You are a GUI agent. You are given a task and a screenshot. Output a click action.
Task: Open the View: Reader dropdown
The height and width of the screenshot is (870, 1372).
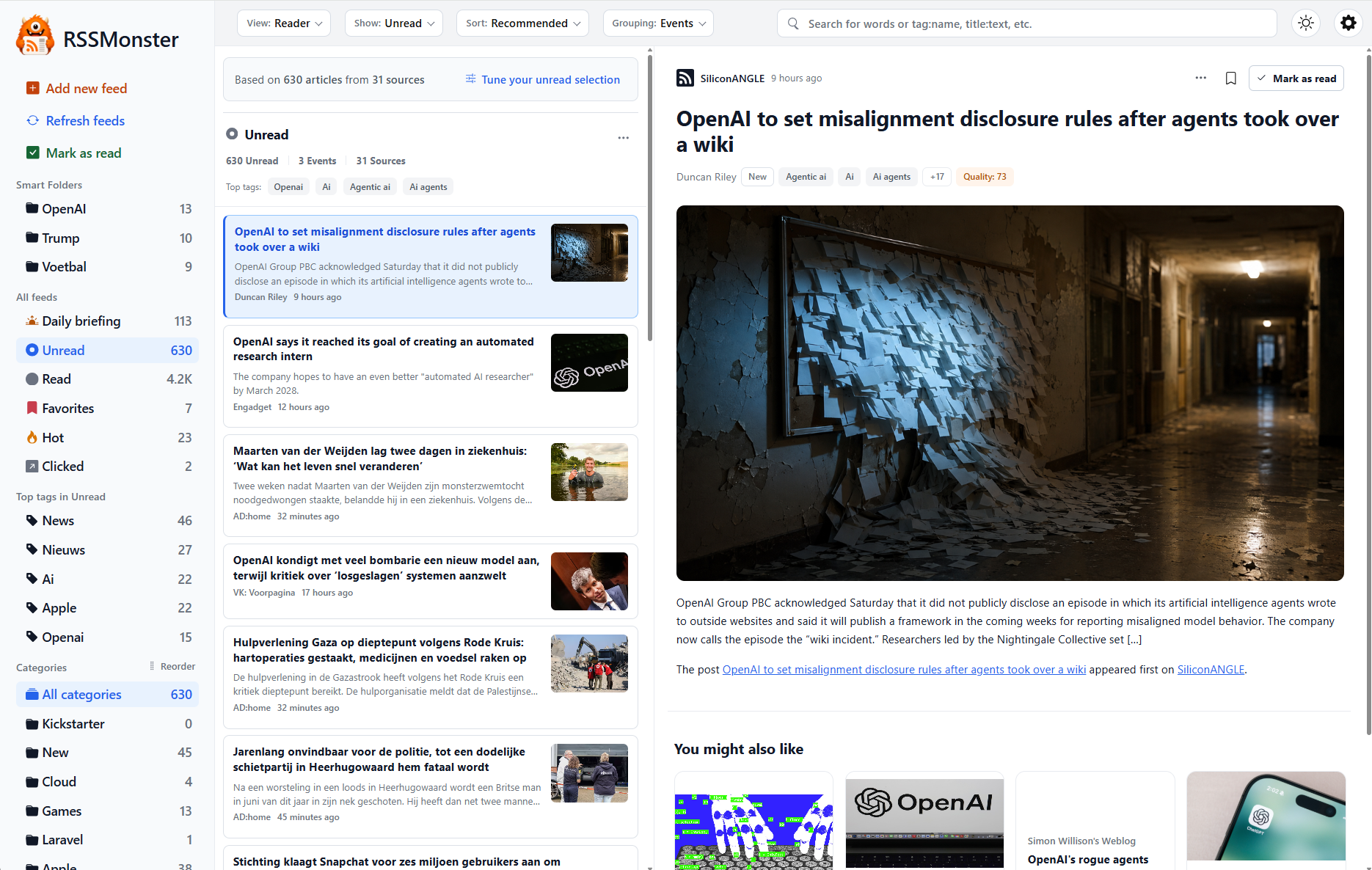point(284,23)
